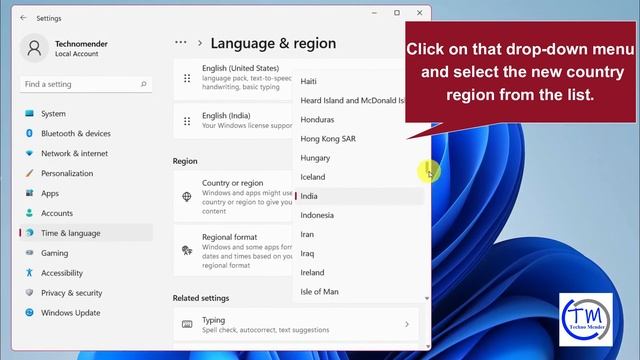Choose Ireland from the list
The width and height of the screenshot is (640, 360).
[x=312, y=273]
